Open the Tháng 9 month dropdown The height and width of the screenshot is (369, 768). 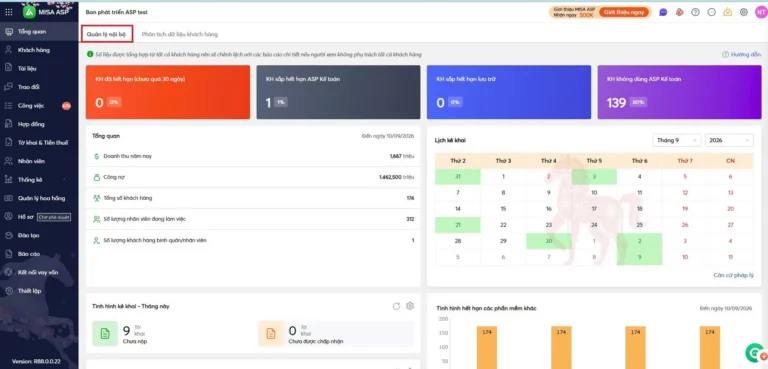[x=676, y=140]
